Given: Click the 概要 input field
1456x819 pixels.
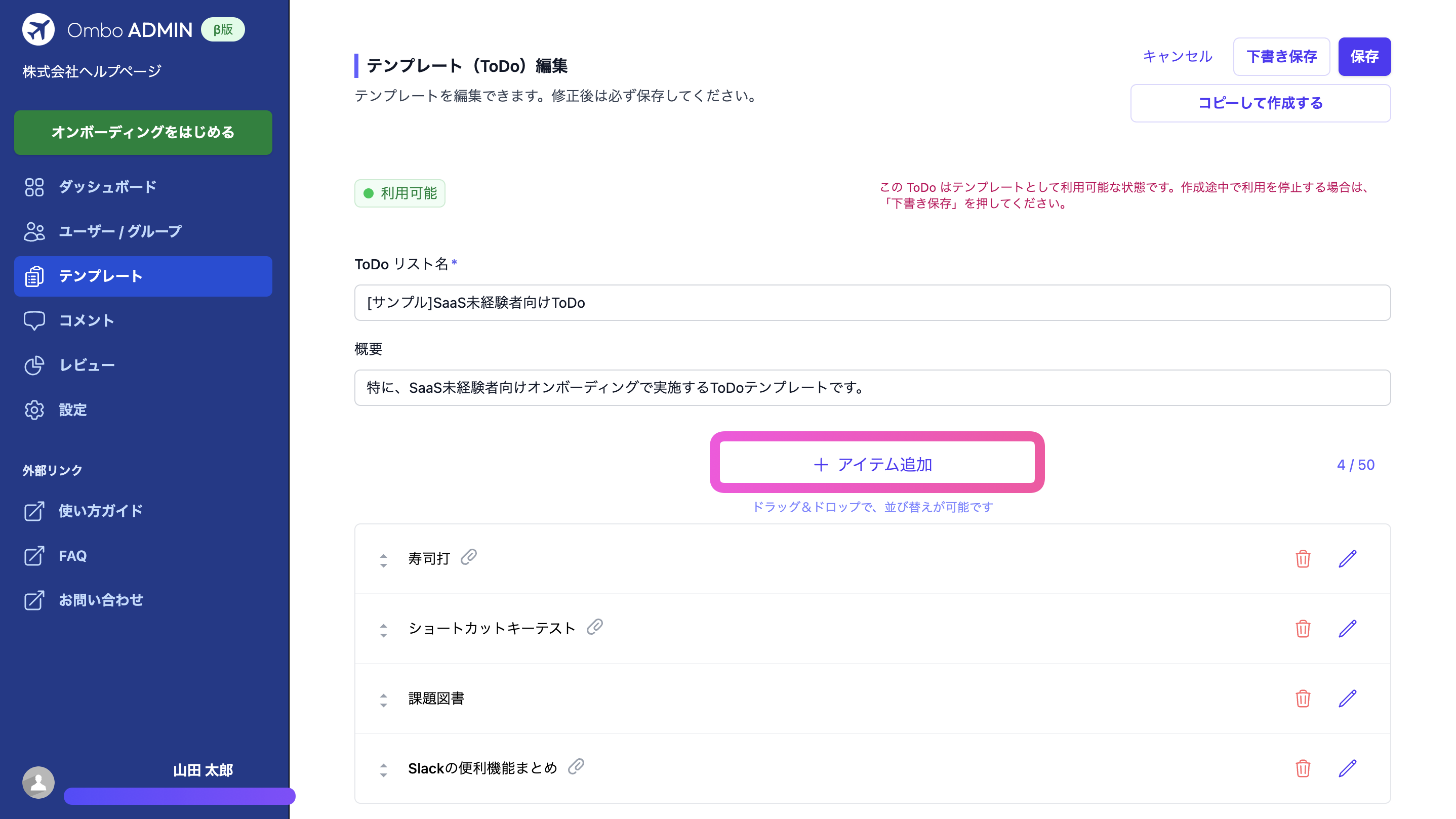Looking at the screenshot, I should 872,388.
